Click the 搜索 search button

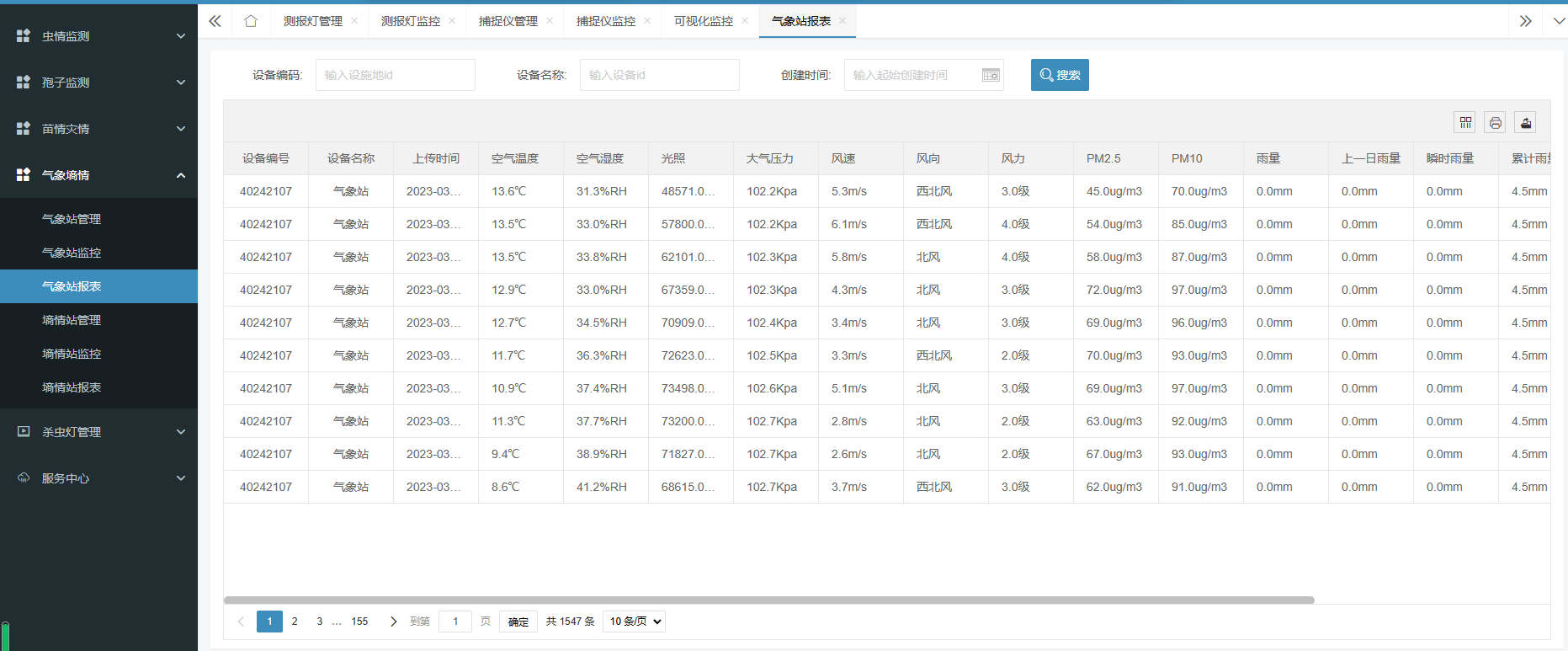click(x=1060, y=75)
